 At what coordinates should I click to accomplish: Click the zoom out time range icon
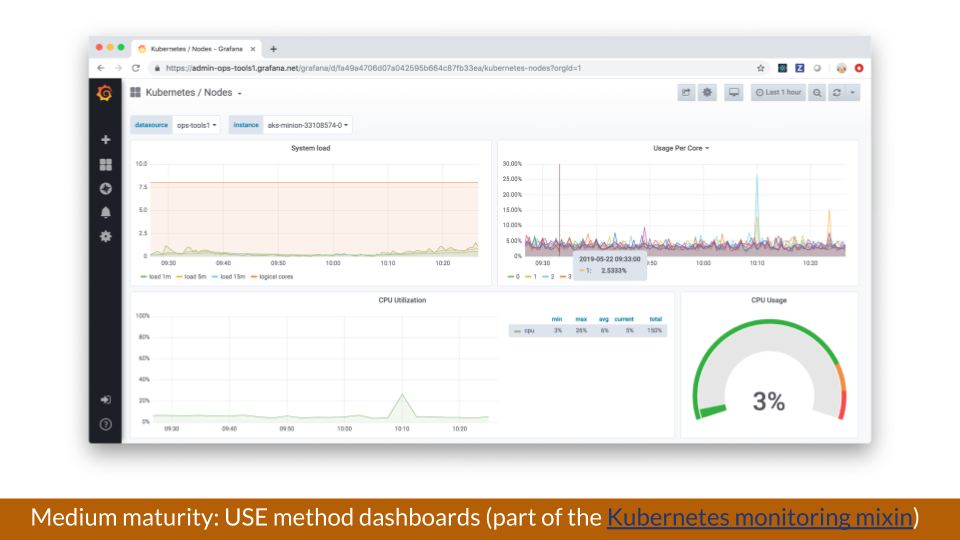817,92
